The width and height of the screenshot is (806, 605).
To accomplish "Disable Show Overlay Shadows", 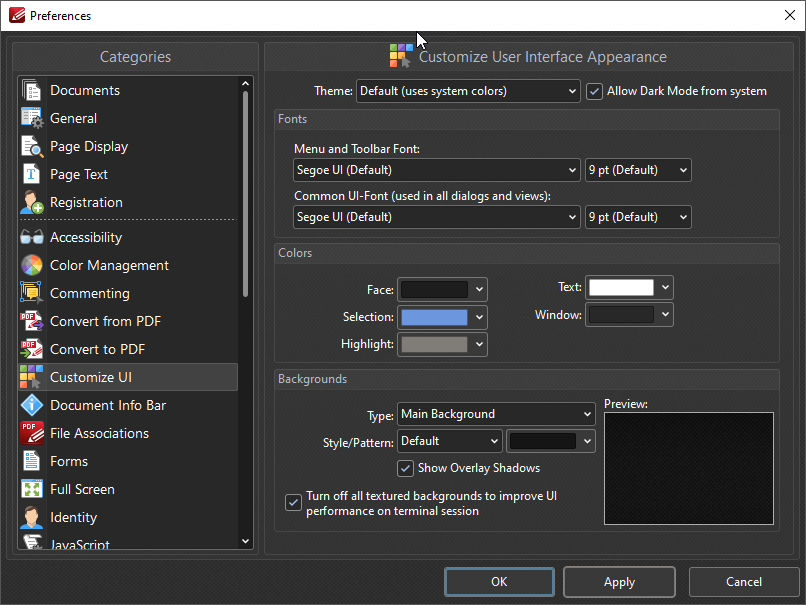I will pyautogui.click(x=406, y=468).
